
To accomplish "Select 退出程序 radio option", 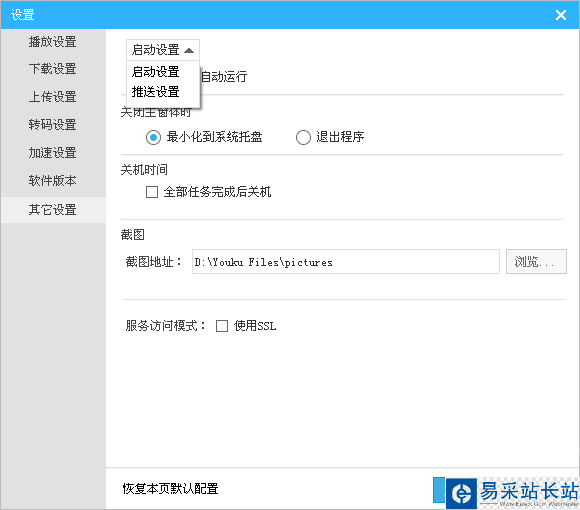I will (303, 138).
